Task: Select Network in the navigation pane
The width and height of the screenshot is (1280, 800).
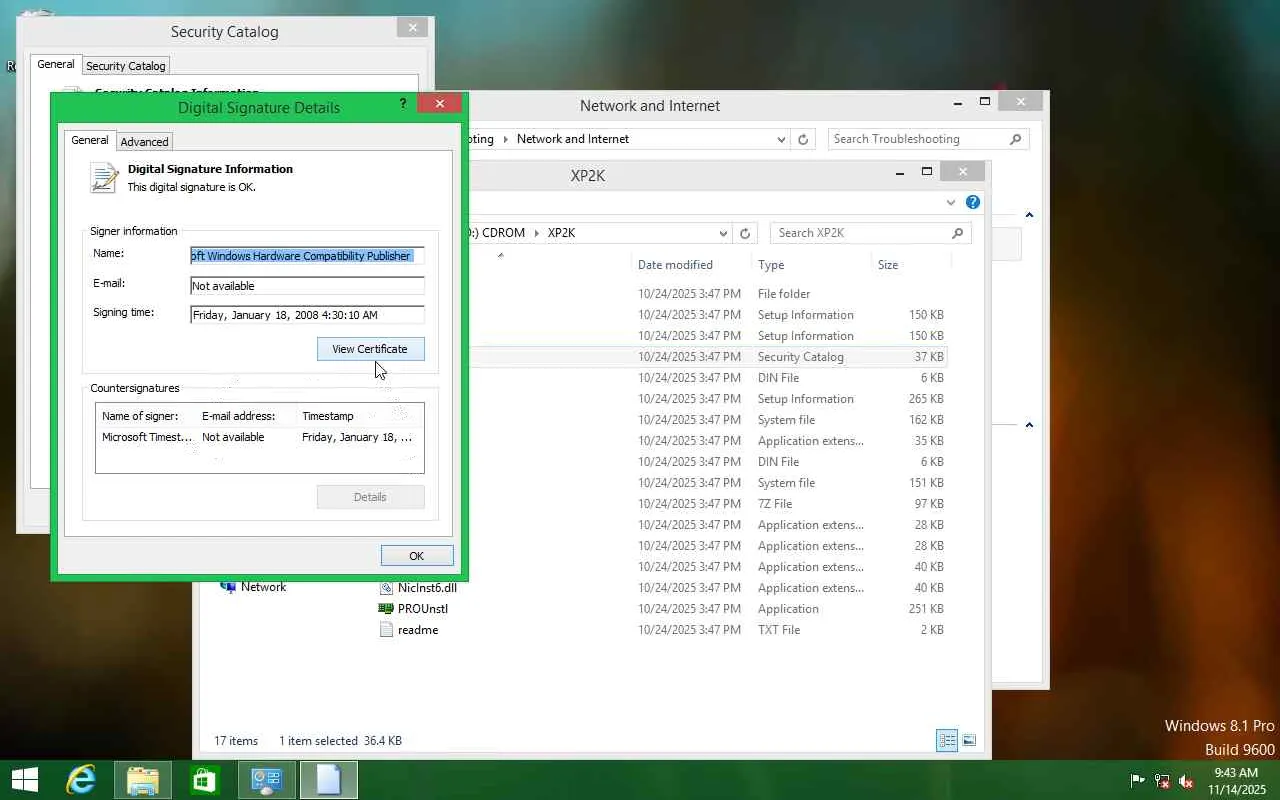Action: coord(263,587)
